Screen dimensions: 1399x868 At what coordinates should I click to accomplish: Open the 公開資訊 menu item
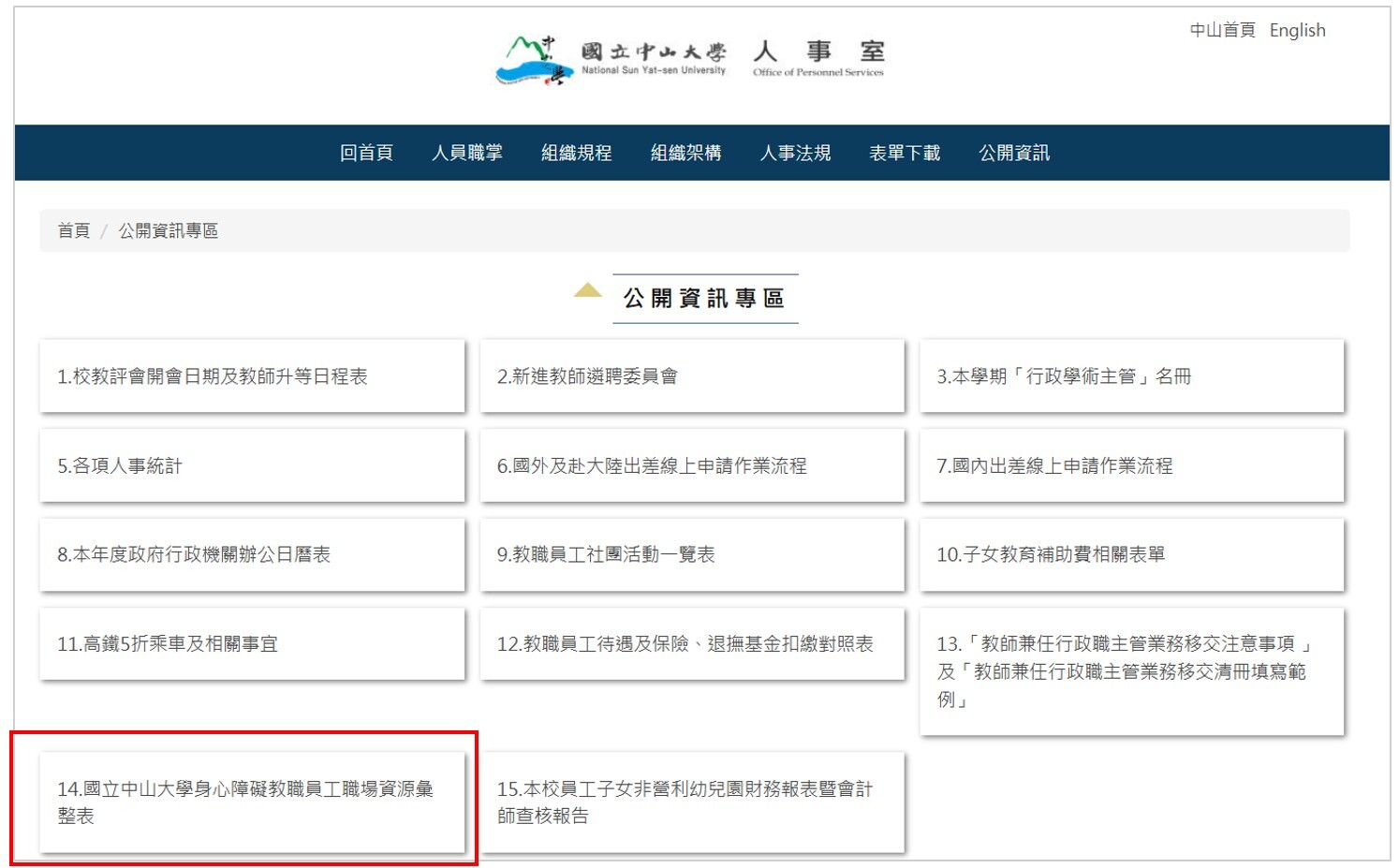[x=1013, y=153]
